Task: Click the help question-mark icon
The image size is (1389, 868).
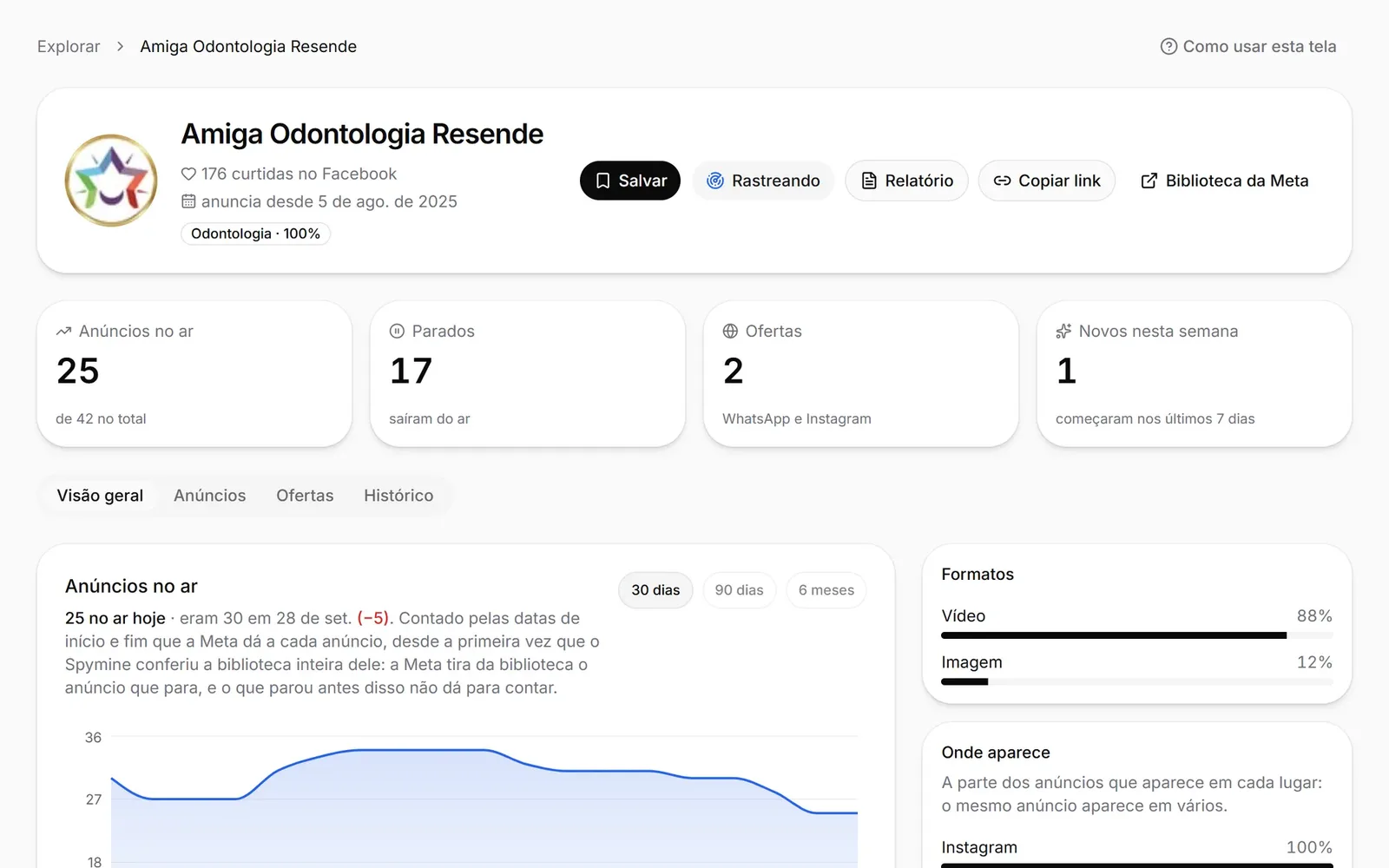Action: tap(1168, 47)
